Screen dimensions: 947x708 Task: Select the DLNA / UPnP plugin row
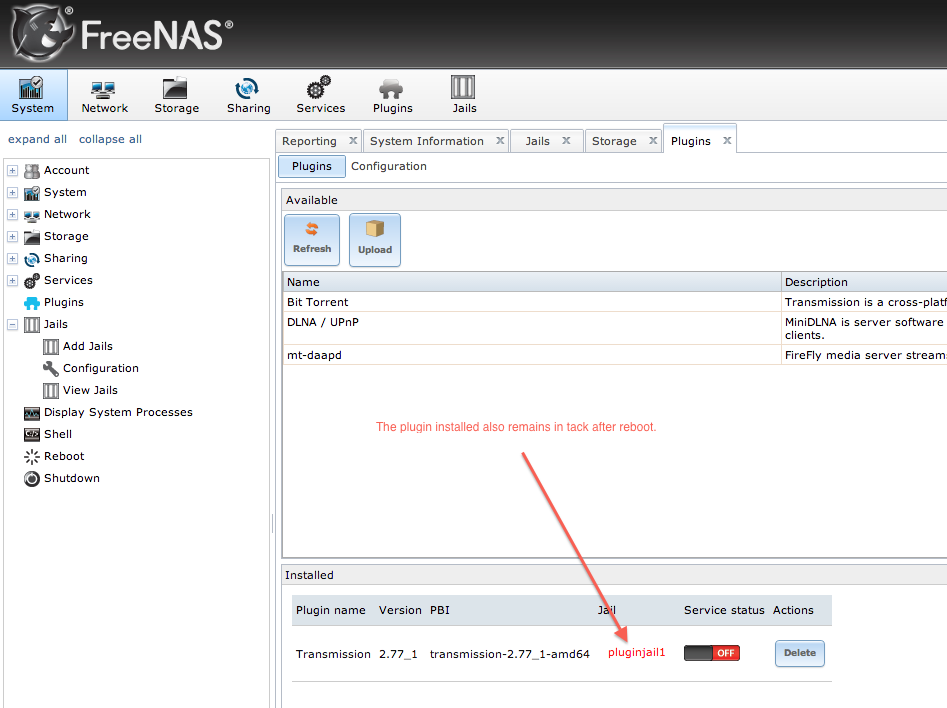click(x=615, y=328)
